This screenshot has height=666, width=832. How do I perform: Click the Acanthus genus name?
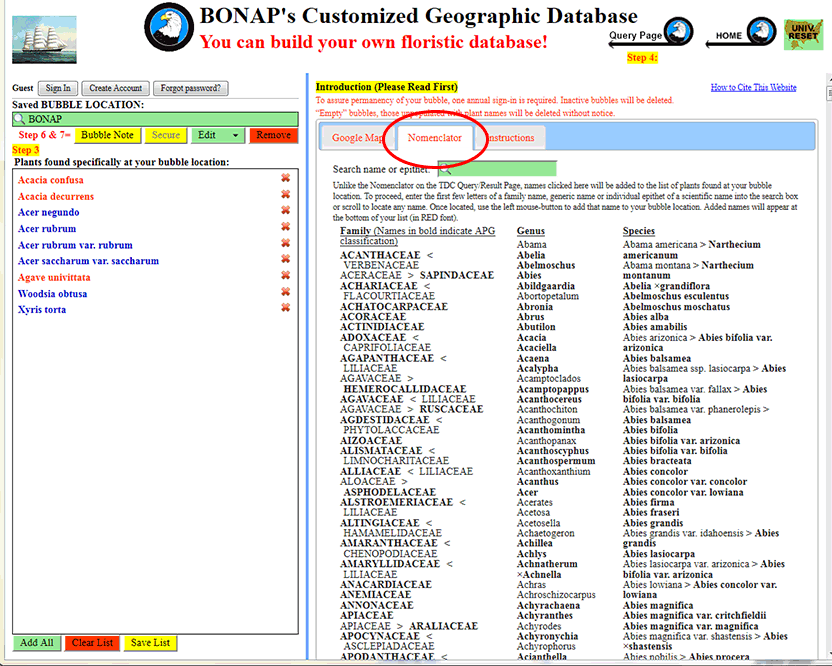[538, 481]
